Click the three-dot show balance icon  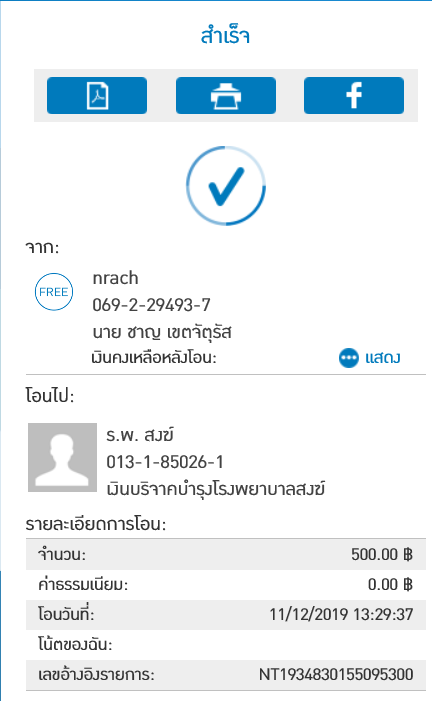[348, 358]
